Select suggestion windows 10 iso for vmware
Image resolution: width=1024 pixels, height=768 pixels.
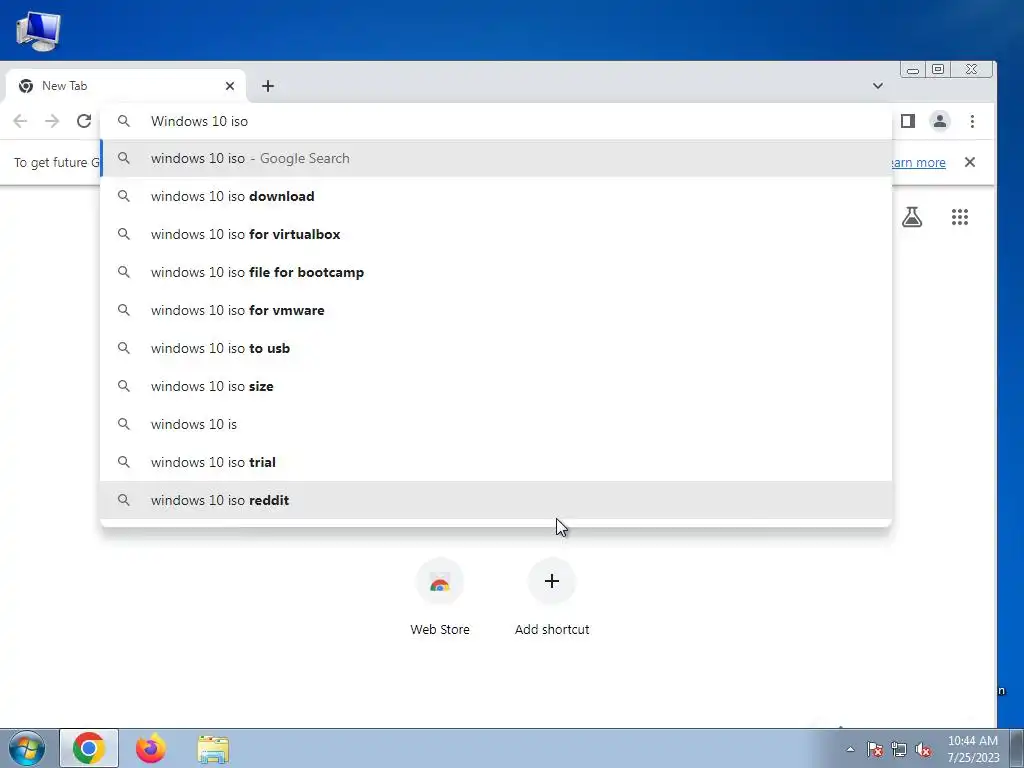click(x=496, y=310)
